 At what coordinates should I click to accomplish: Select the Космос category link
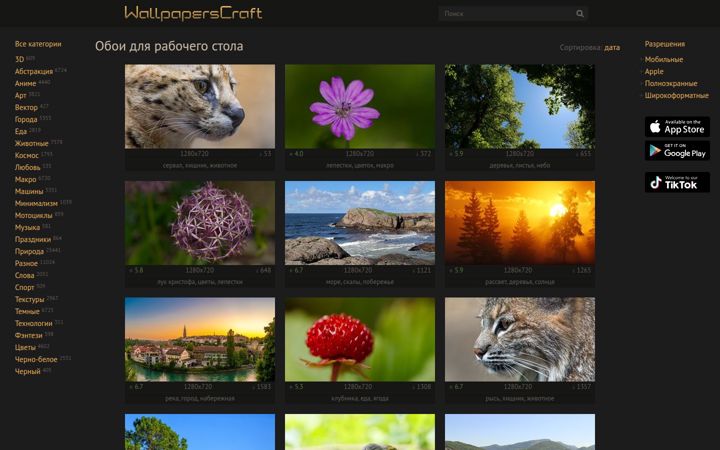(x=27, y=156)
